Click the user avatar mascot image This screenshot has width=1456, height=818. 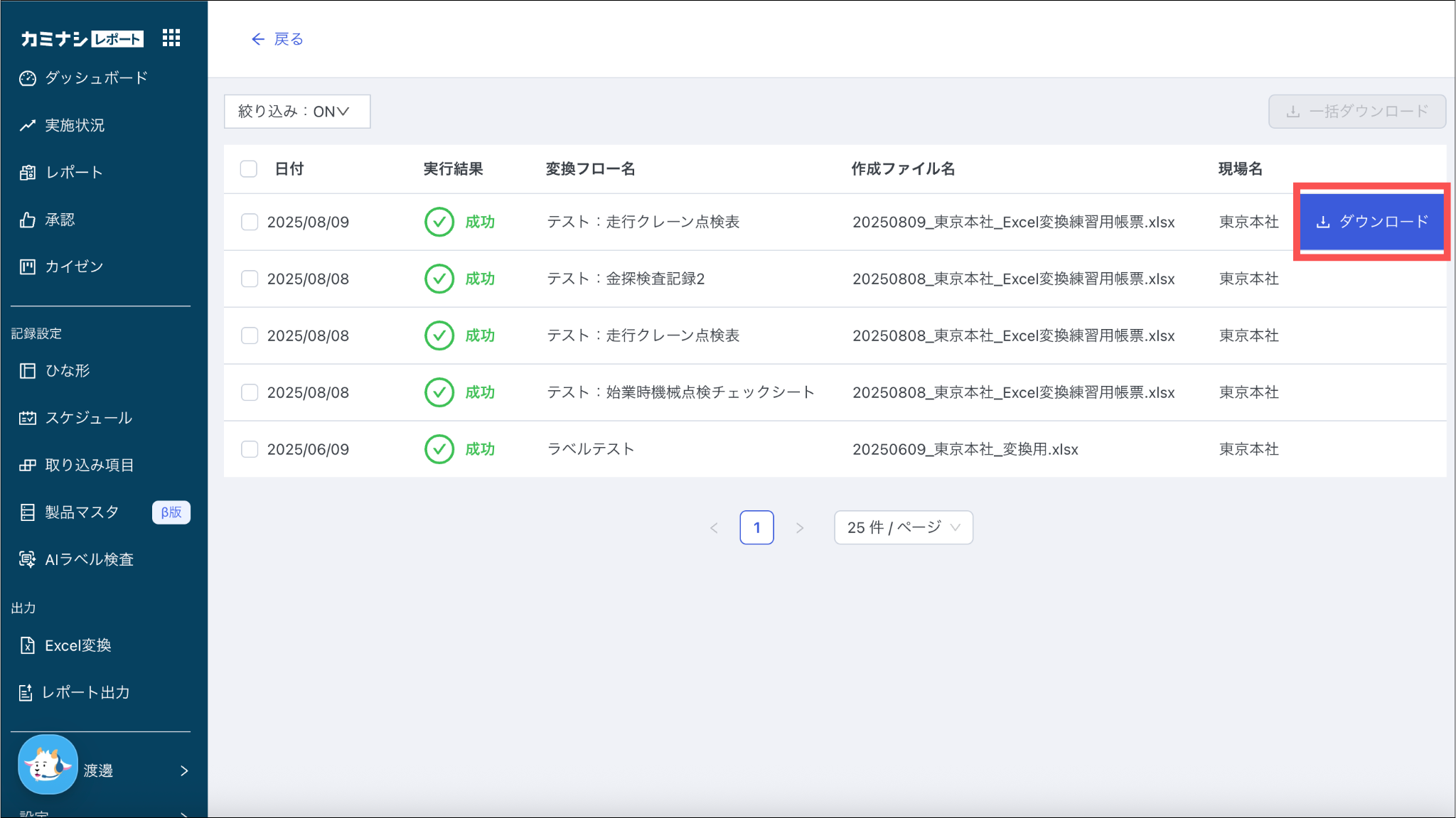pyautogui.click(x=48, y=765)
